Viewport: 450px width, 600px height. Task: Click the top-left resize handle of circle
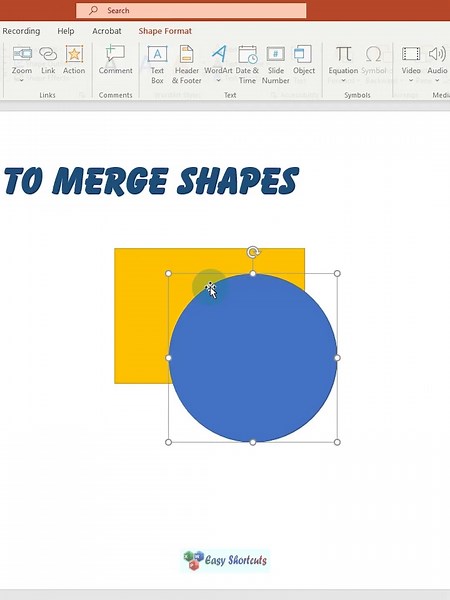tap(168, 273)
